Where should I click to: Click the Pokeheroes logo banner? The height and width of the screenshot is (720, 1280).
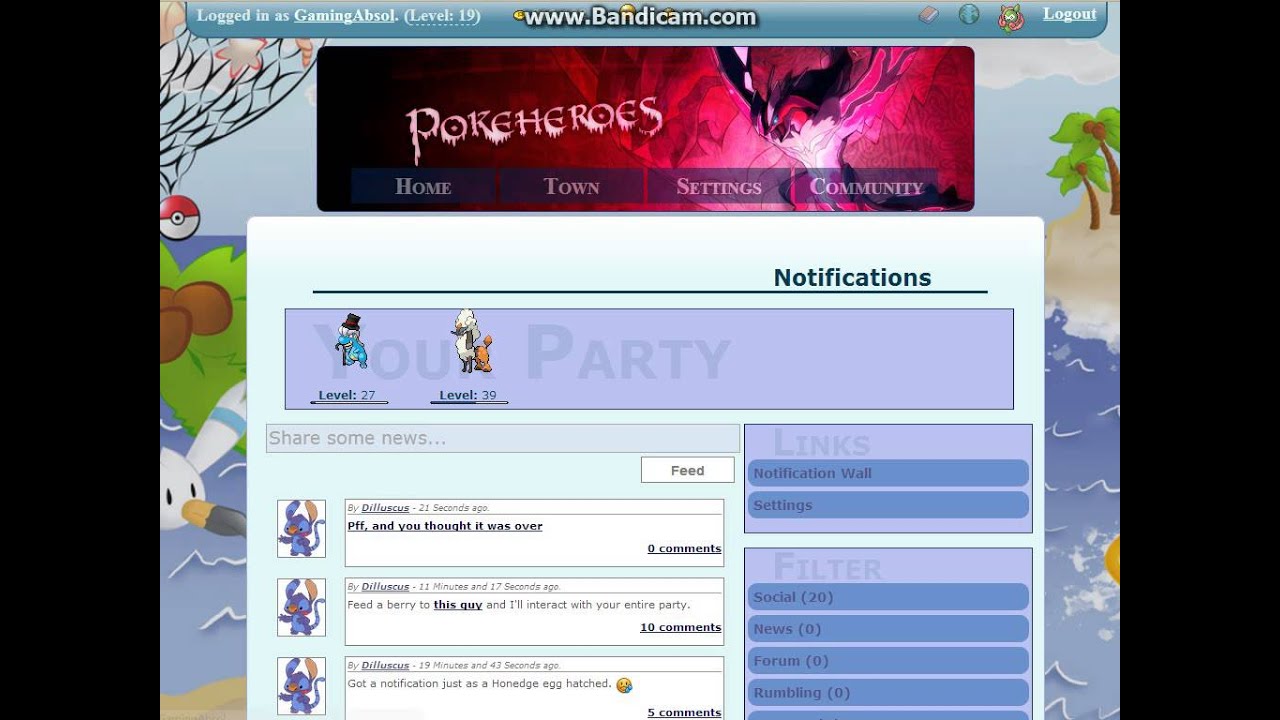(534, 128)
